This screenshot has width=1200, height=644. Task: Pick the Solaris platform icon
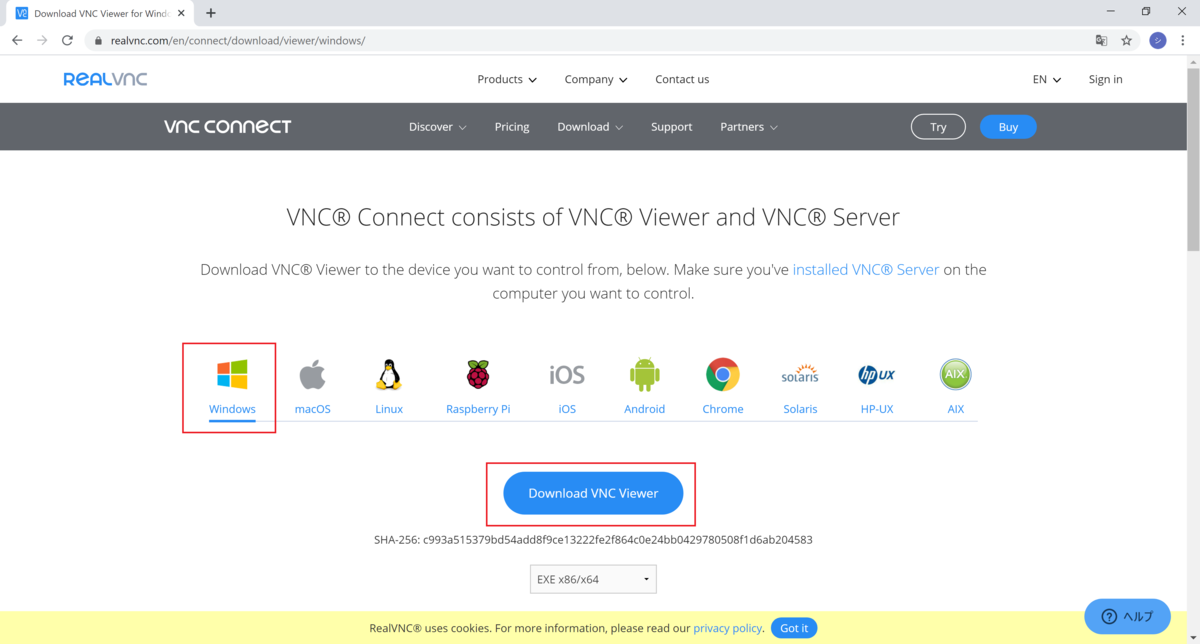800,375
